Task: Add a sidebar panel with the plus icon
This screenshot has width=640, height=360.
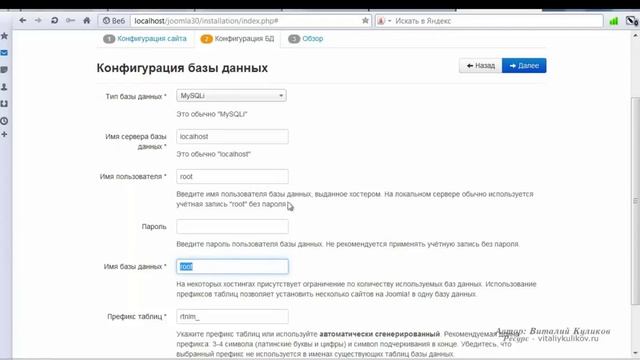Action: [4, 134]
